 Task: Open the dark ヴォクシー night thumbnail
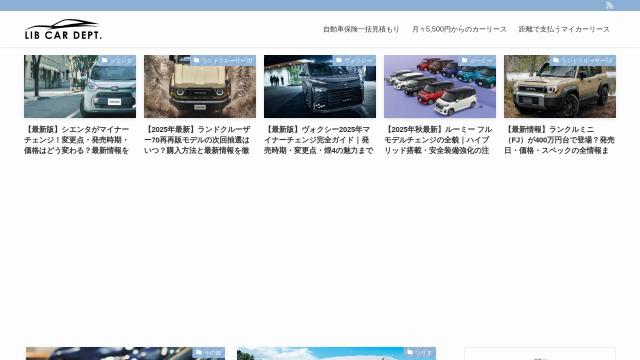[320, 87]
